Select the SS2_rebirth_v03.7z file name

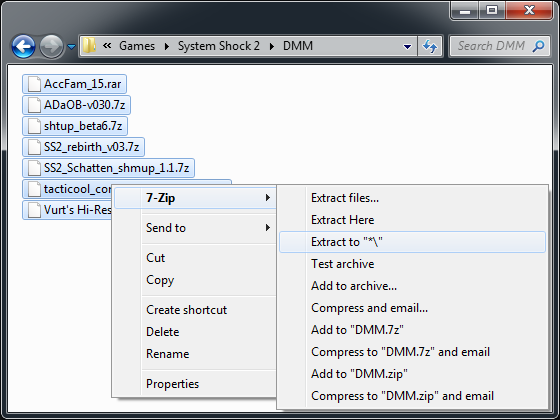click(91, 147)
